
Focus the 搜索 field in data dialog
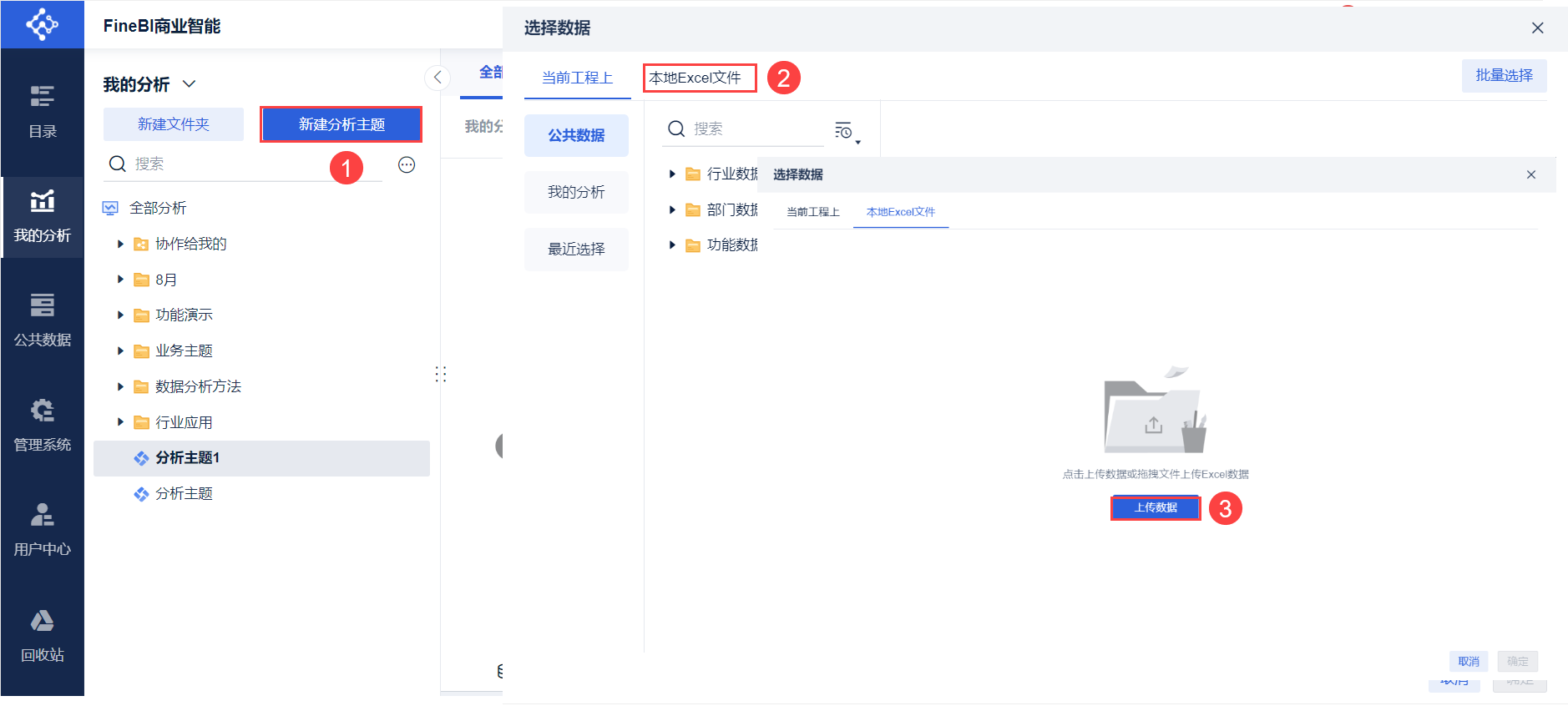click(743, 129)
